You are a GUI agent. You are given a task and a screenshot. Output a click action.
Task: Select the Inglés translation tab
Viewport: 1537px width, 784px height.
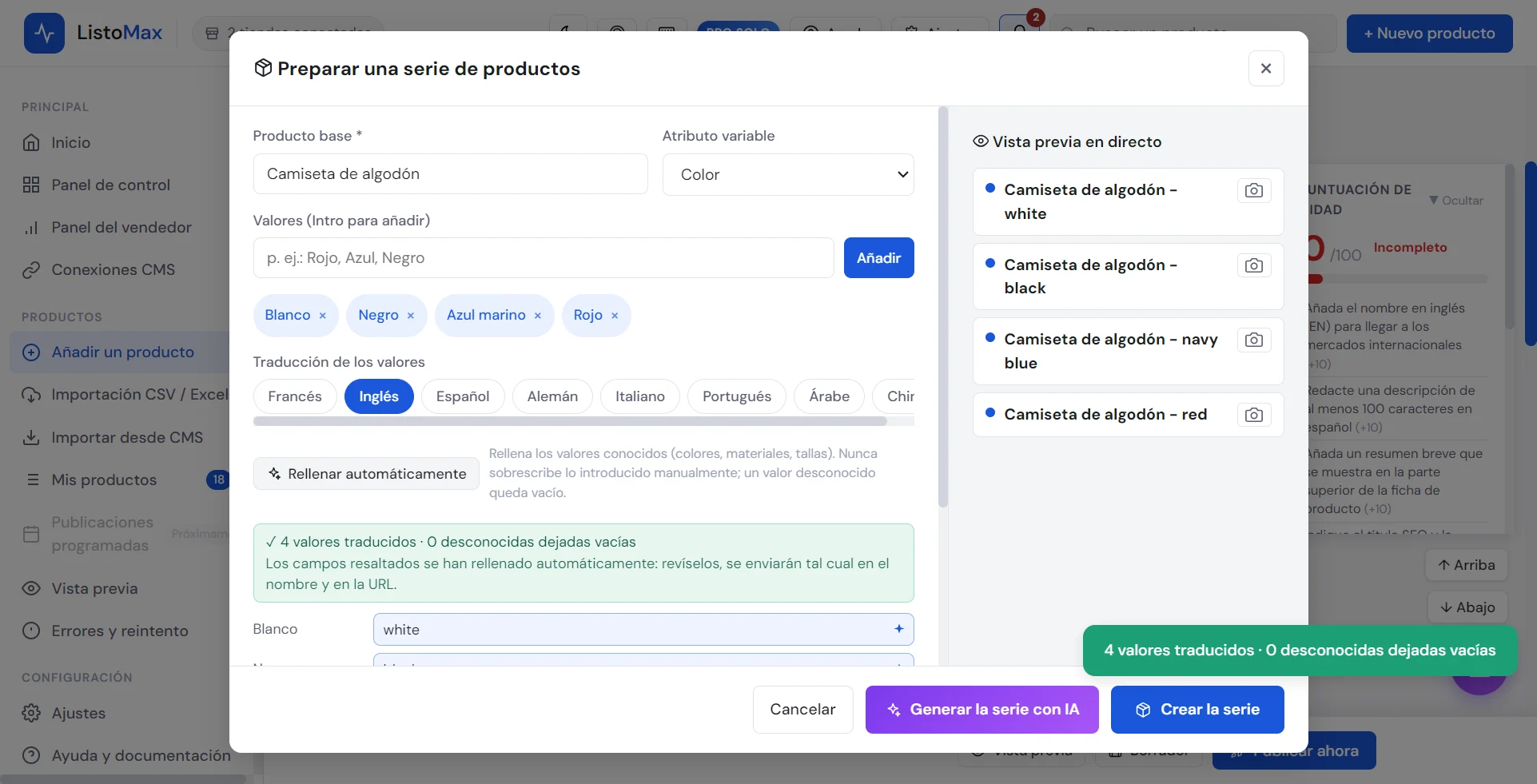coord(379,396)
